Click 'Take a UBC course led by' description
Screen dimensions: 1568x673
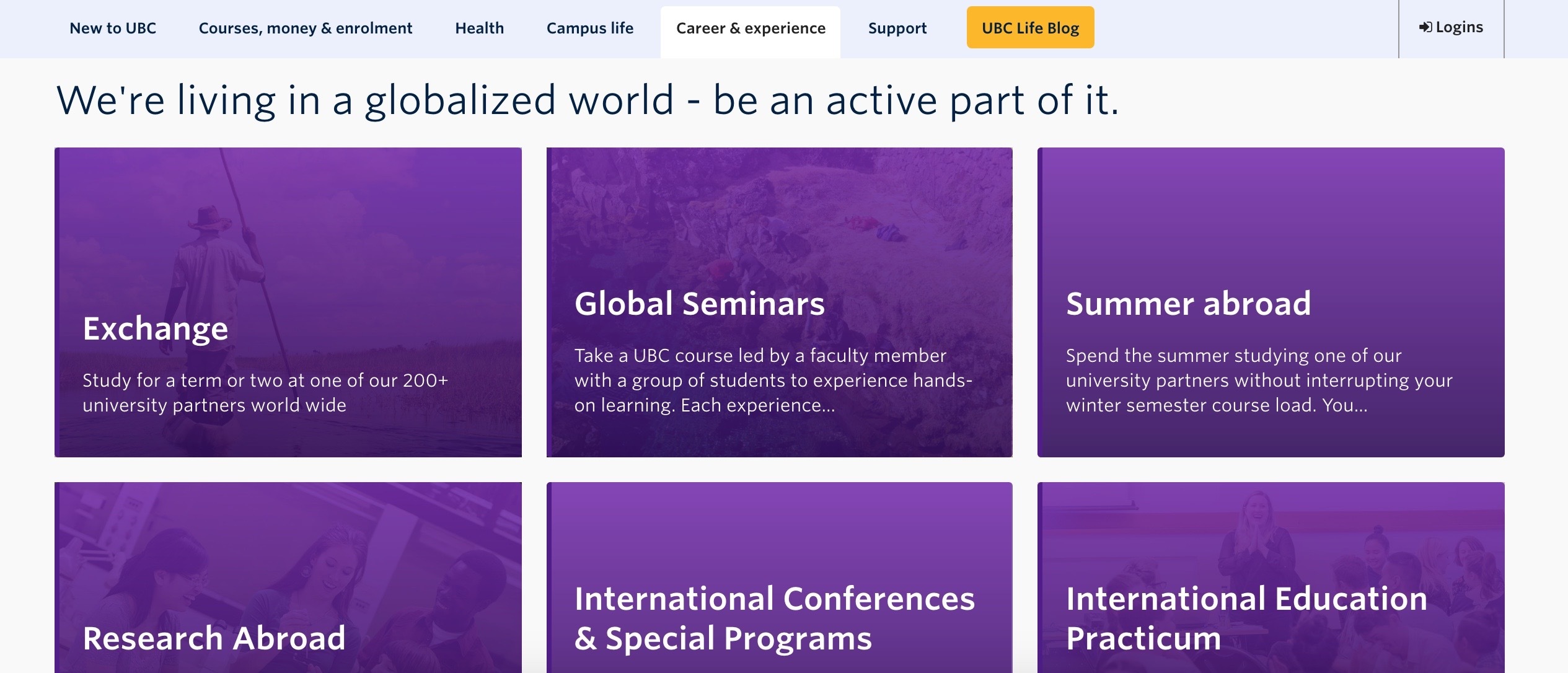coord(773,380)
